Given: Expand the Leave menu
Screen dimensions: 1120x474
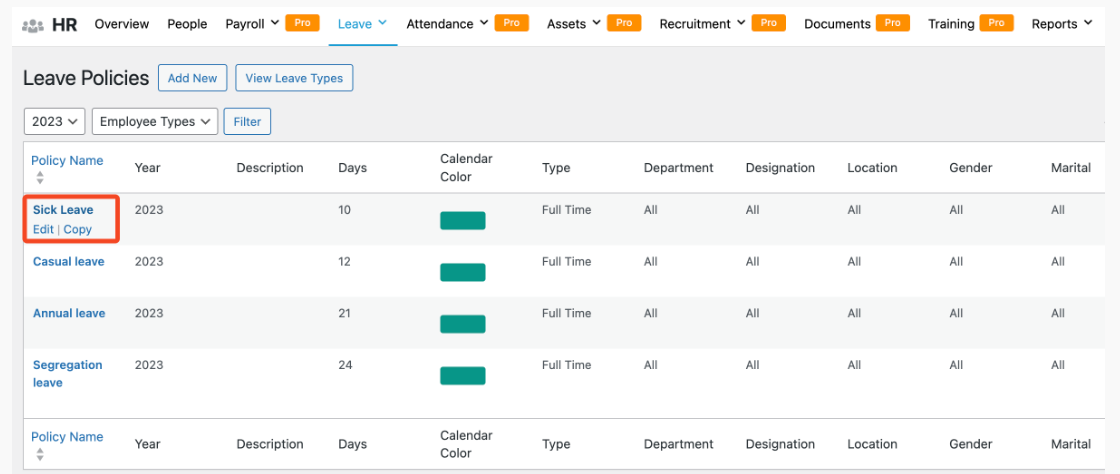Looking at the screenshot, I should 362,24.
